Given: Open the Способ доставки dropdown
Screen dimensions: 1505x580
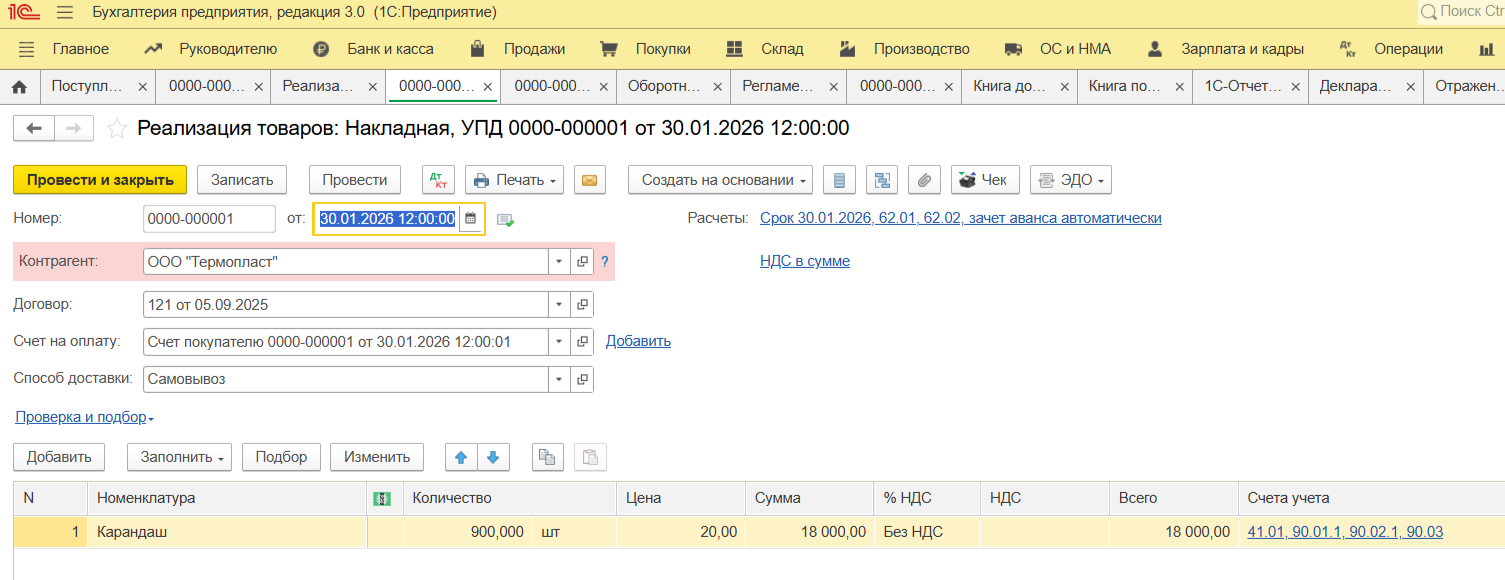Looking at the screenshot, I should pyautogui.click(x=558, y=380).
